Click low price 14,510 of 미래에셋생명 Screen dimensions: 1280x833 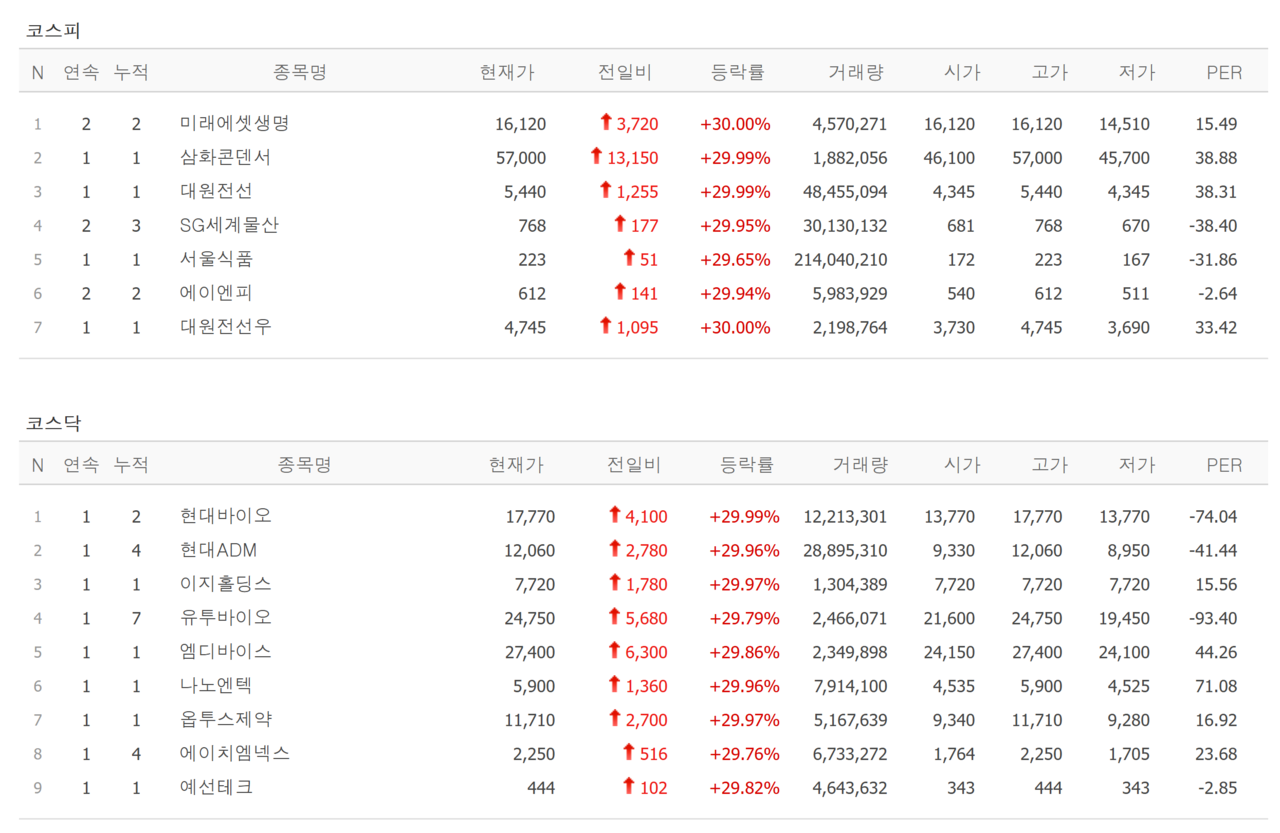pos(1124,124)
